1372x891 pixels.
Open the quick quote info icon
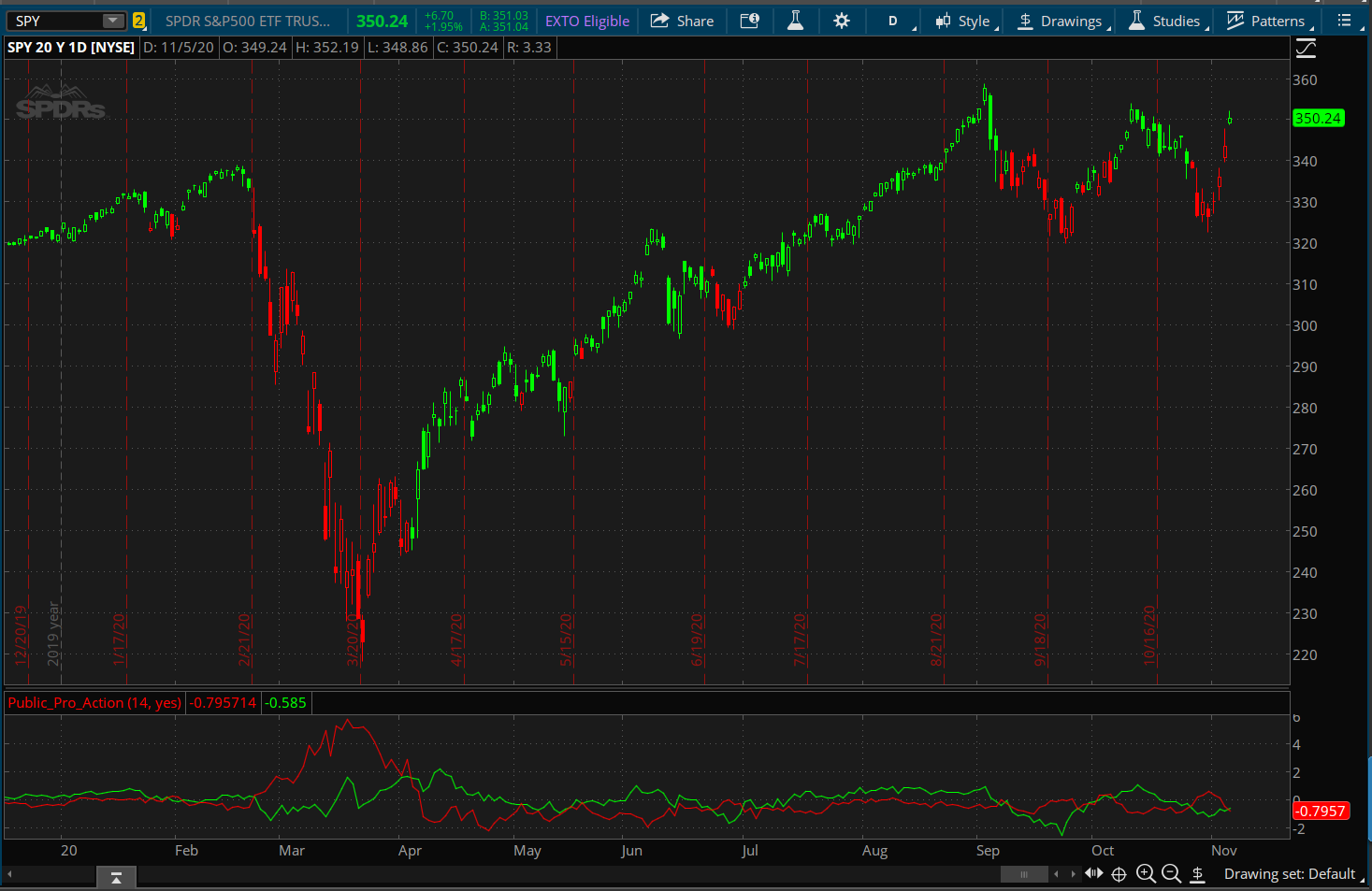(x=750, y=21)
